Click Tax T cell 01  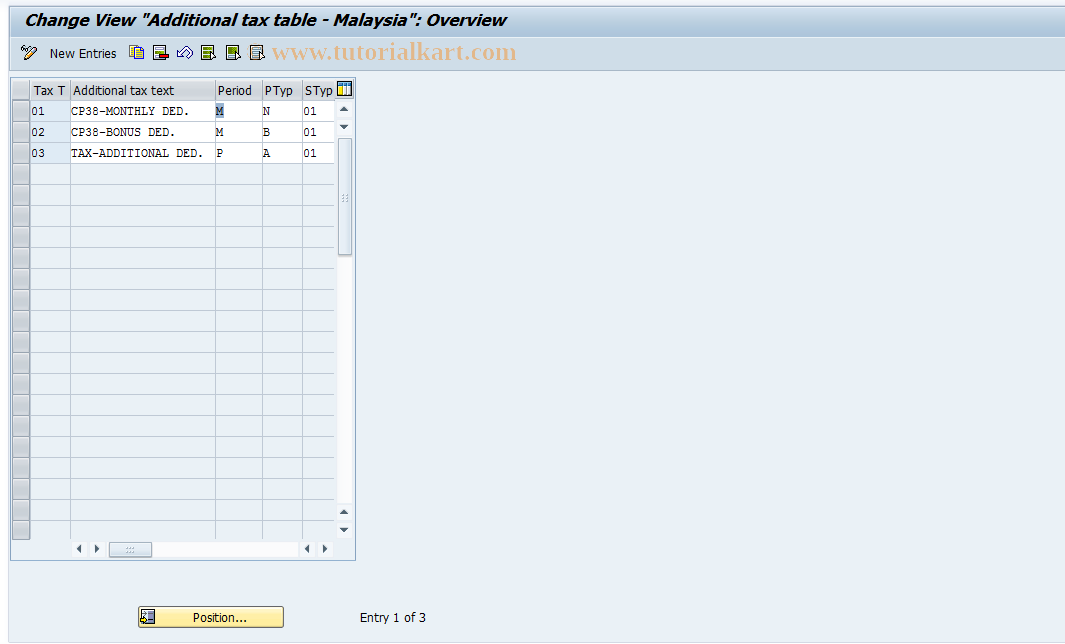50,111
